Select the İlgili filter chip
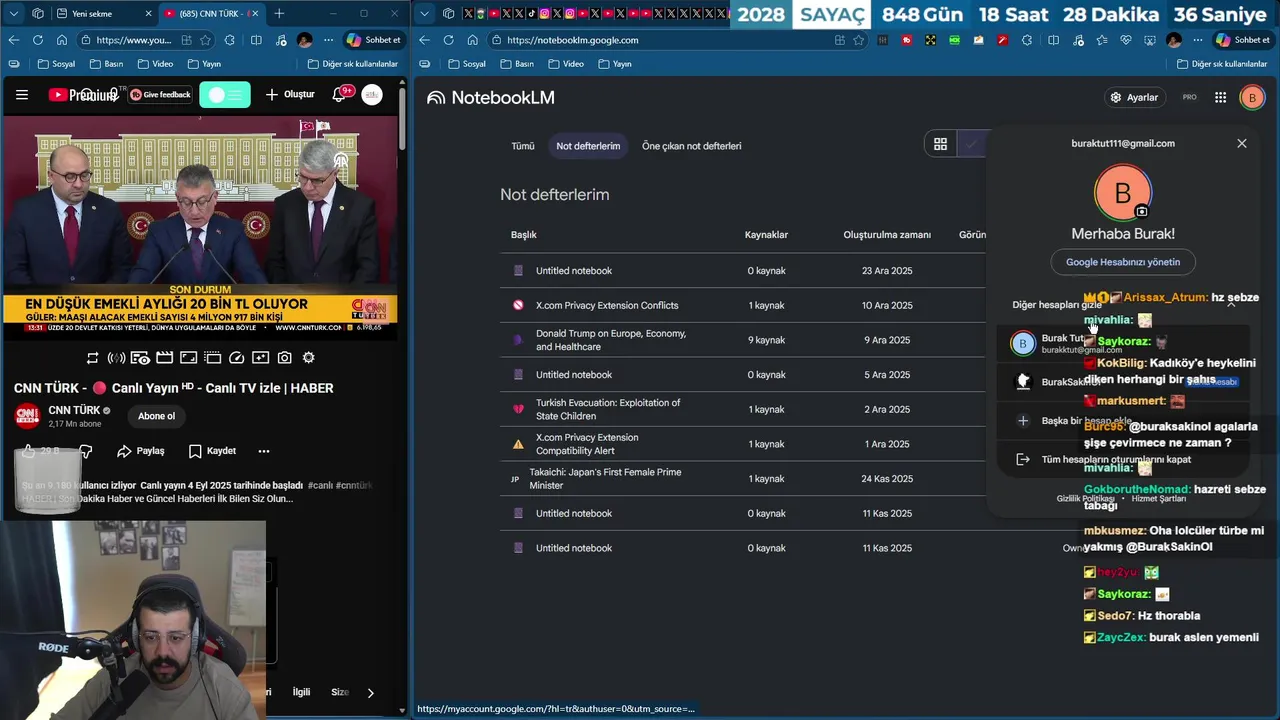The image size is (1280, 720). [301, 692]
